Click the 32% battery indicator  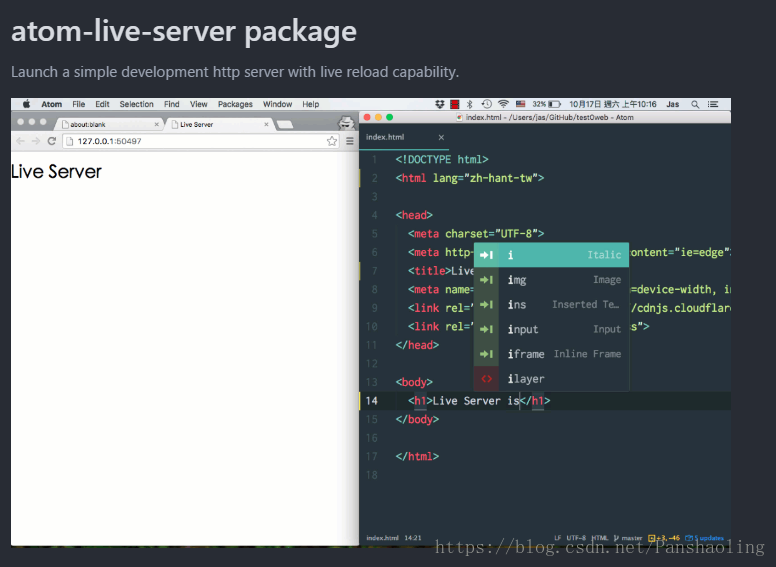(546, 104)
